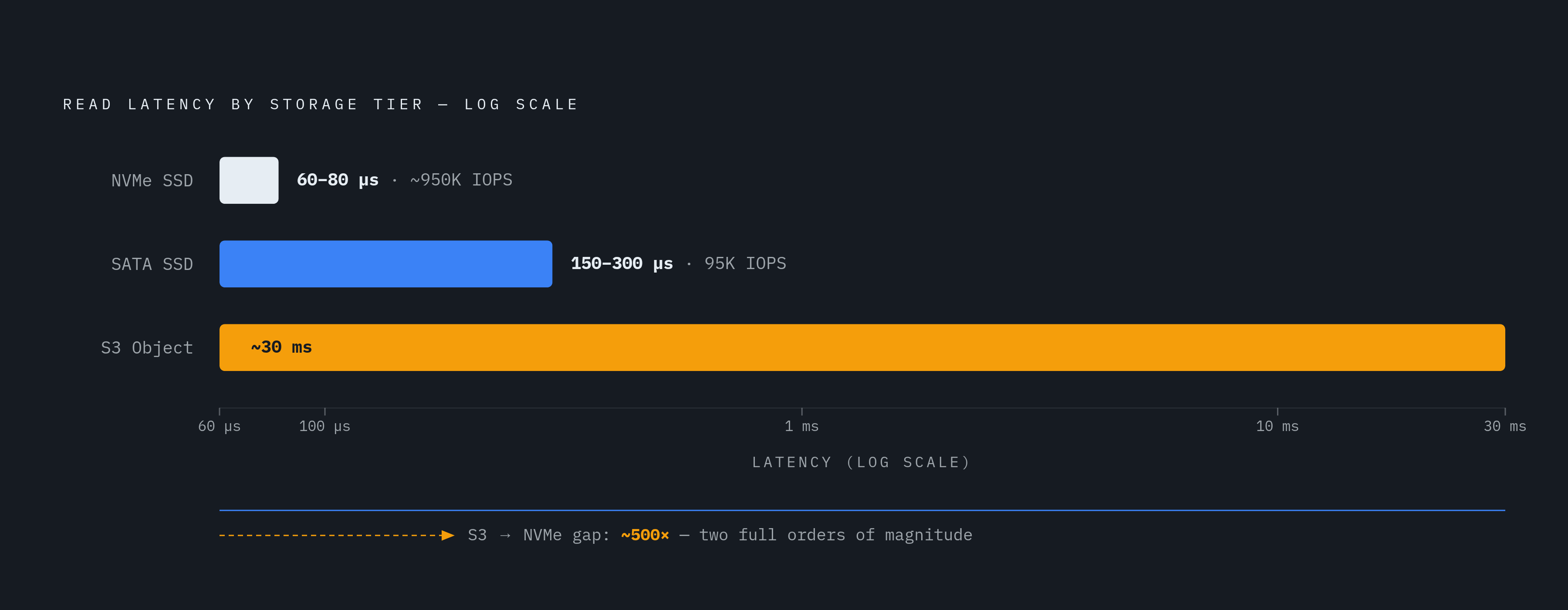Click the 'NVMe SSD' row label

coord(152,181)
